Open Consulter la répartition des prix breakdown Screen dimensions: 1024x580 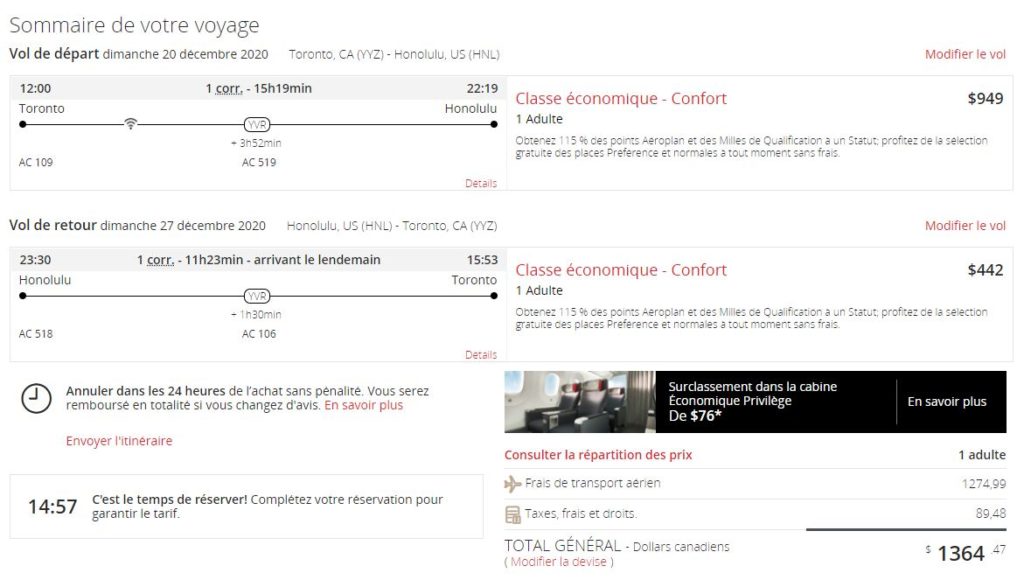point(598,455)
